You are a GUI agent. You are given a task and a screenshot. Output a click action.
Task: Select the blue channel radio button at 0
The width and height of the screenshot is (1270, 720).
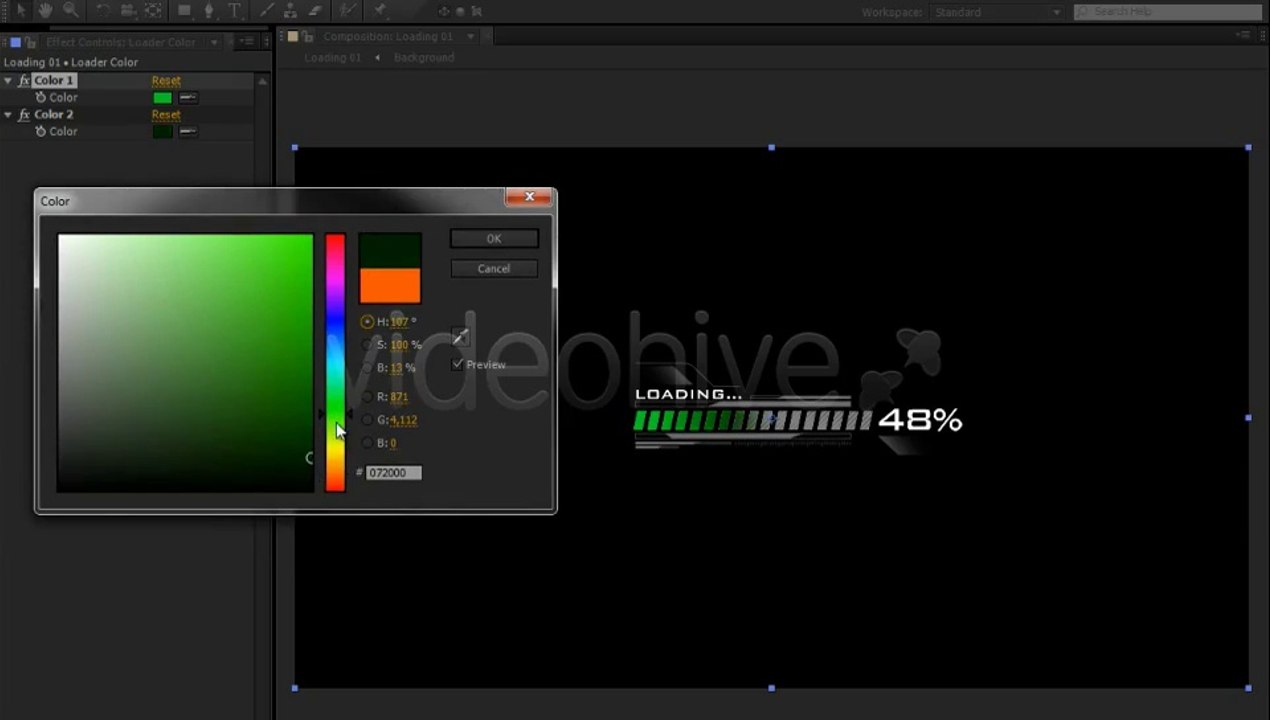pyautogui.click(x=367, y=443)
